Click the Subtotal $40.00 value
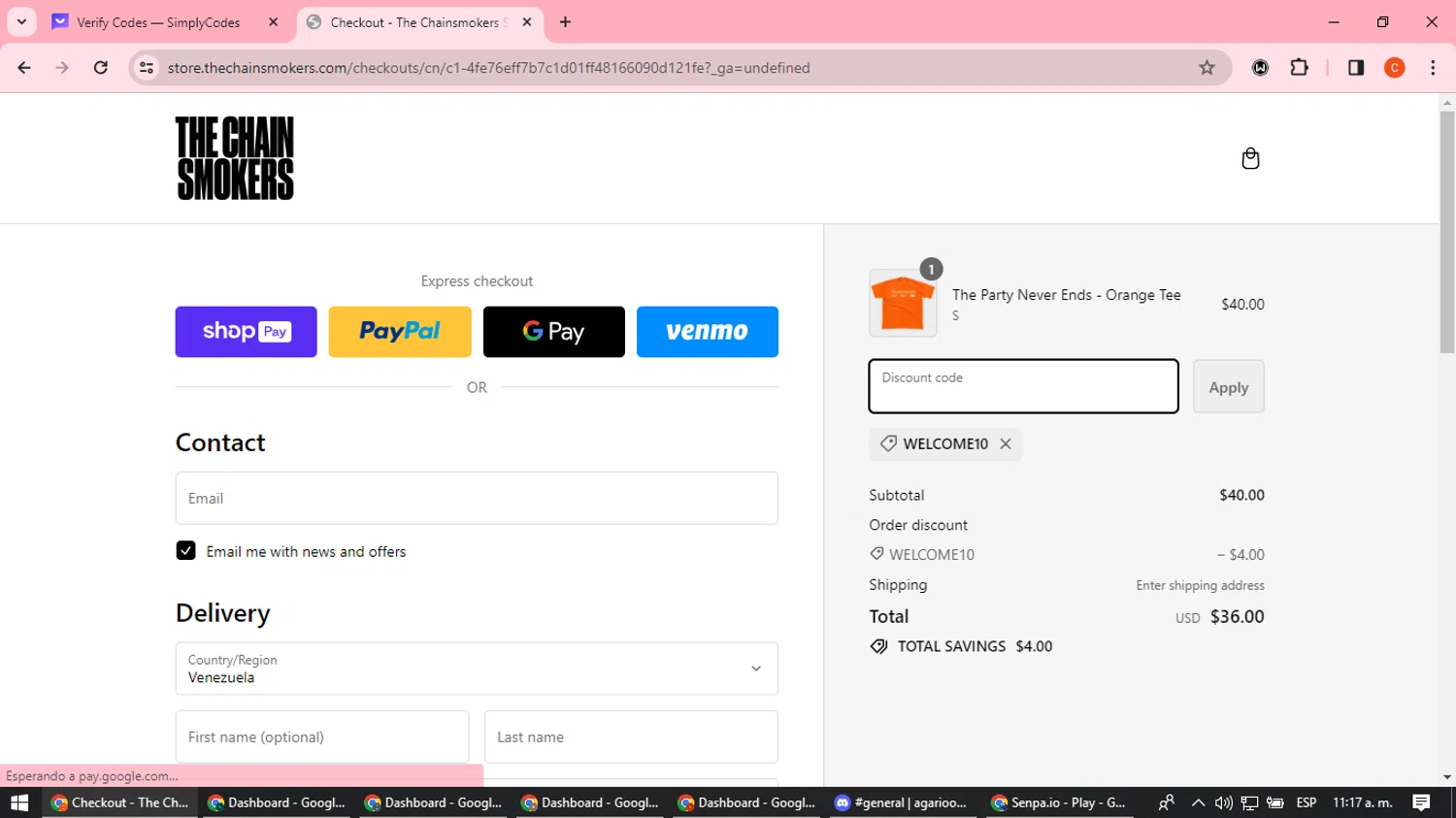Screen dimensions: 1456x818 (1241, 495)
